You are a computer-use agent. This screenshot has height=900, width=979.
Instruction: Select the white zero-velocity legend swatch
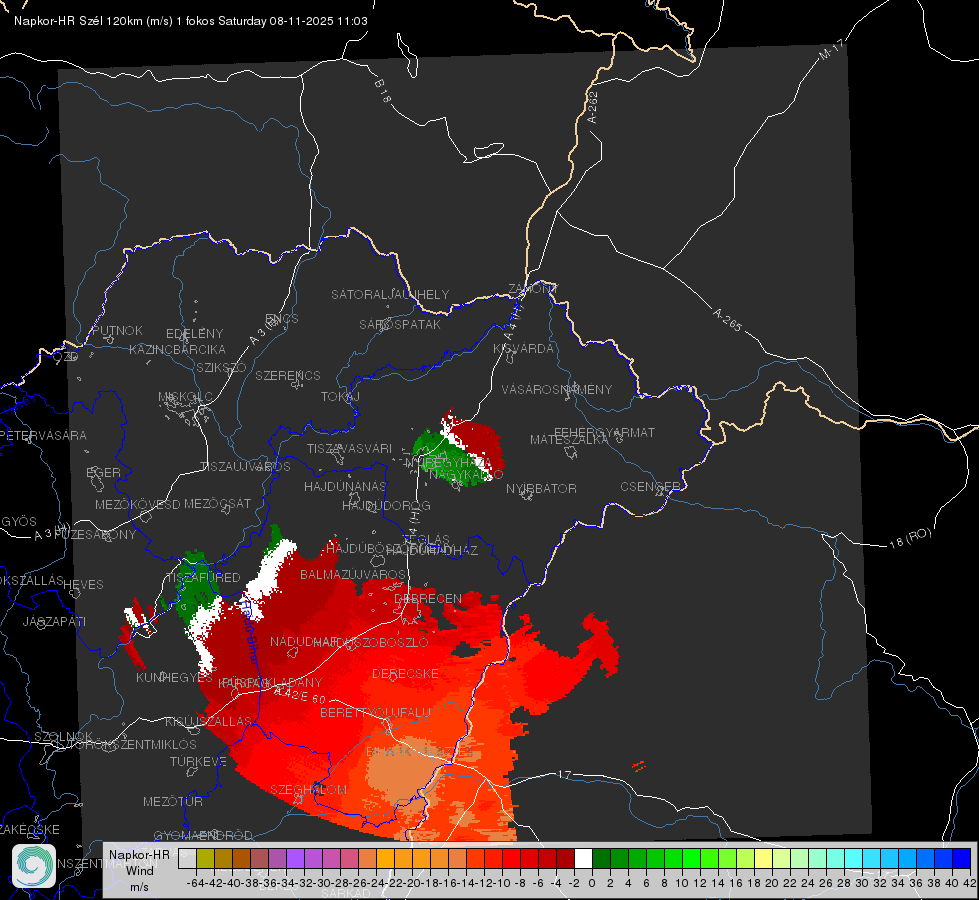point(583,858)
